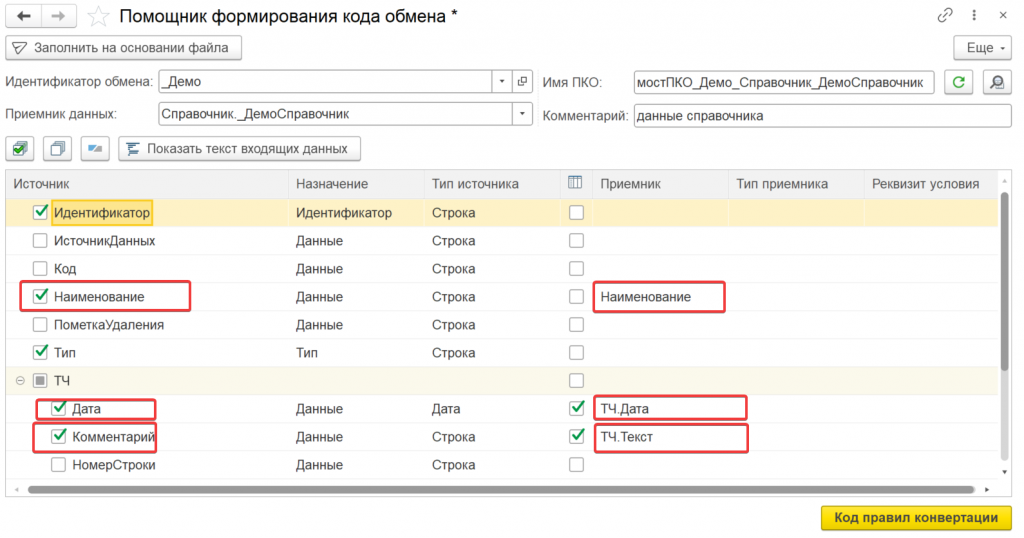The width and height of the screenshot is (1024, 538).
Task: Click the uncheck all rows icon
Action: coord(57,149)
